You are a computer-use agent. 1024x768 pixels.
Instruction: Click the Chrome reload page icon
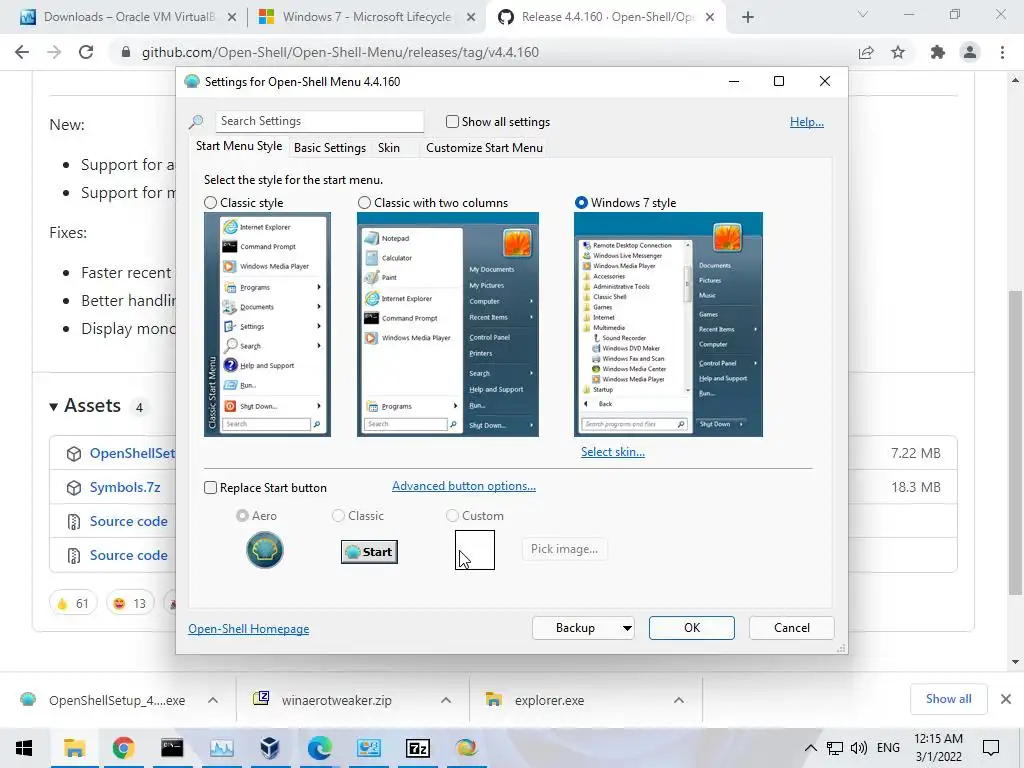86,52
